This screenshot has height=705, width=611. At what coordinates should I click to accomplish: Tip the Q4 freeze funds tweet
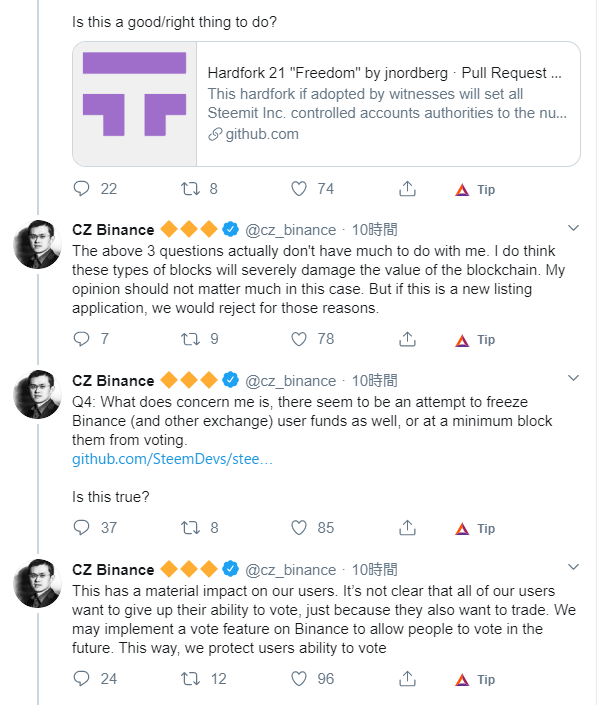(475, 528)
